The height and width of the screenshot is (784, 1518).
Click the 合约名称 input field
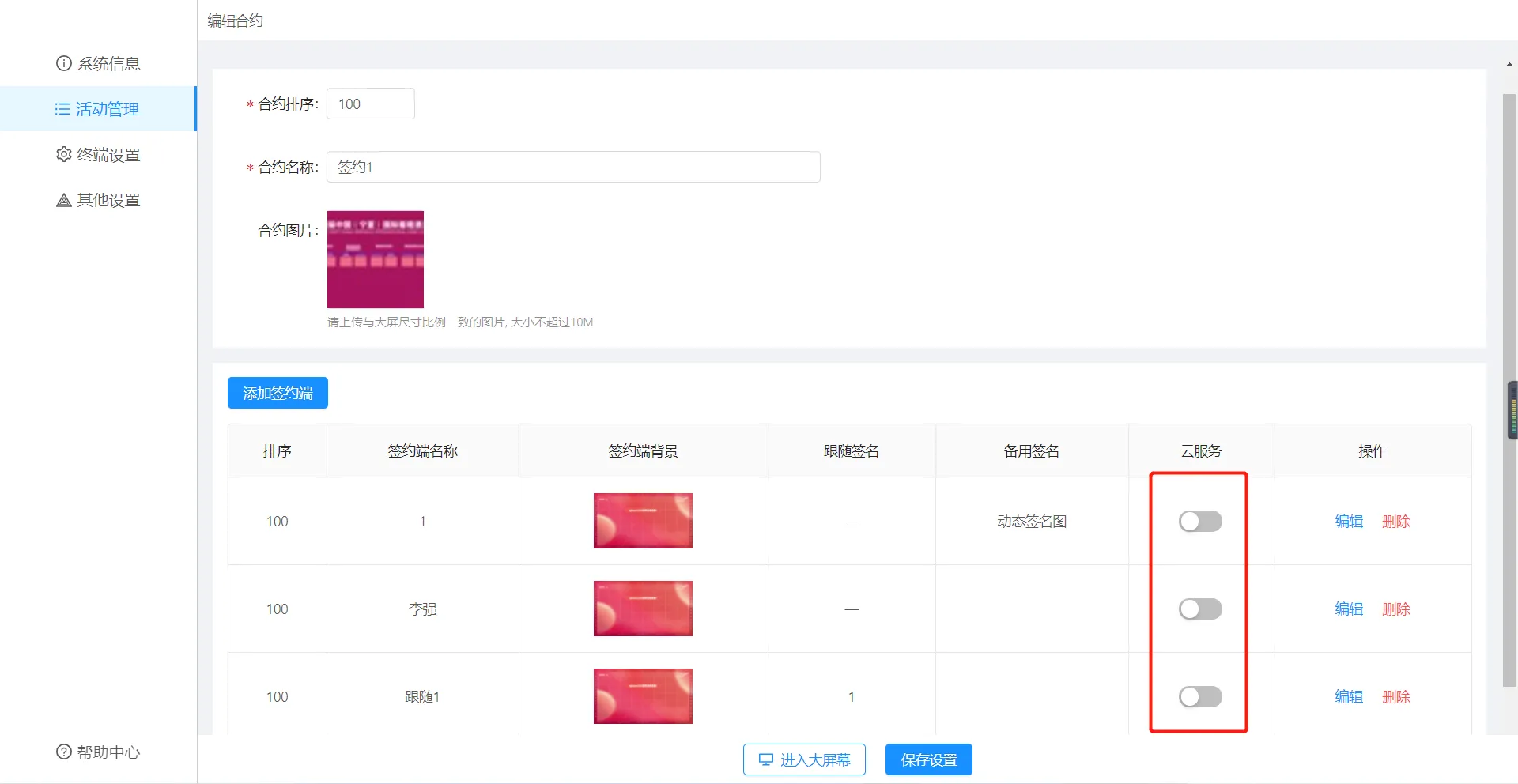pos(572,167)
